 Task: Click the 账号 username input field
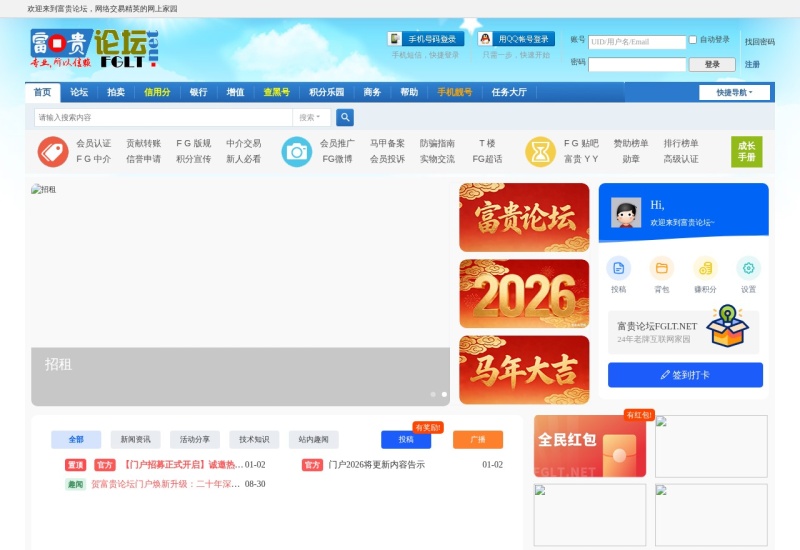(x=637, y=42)
